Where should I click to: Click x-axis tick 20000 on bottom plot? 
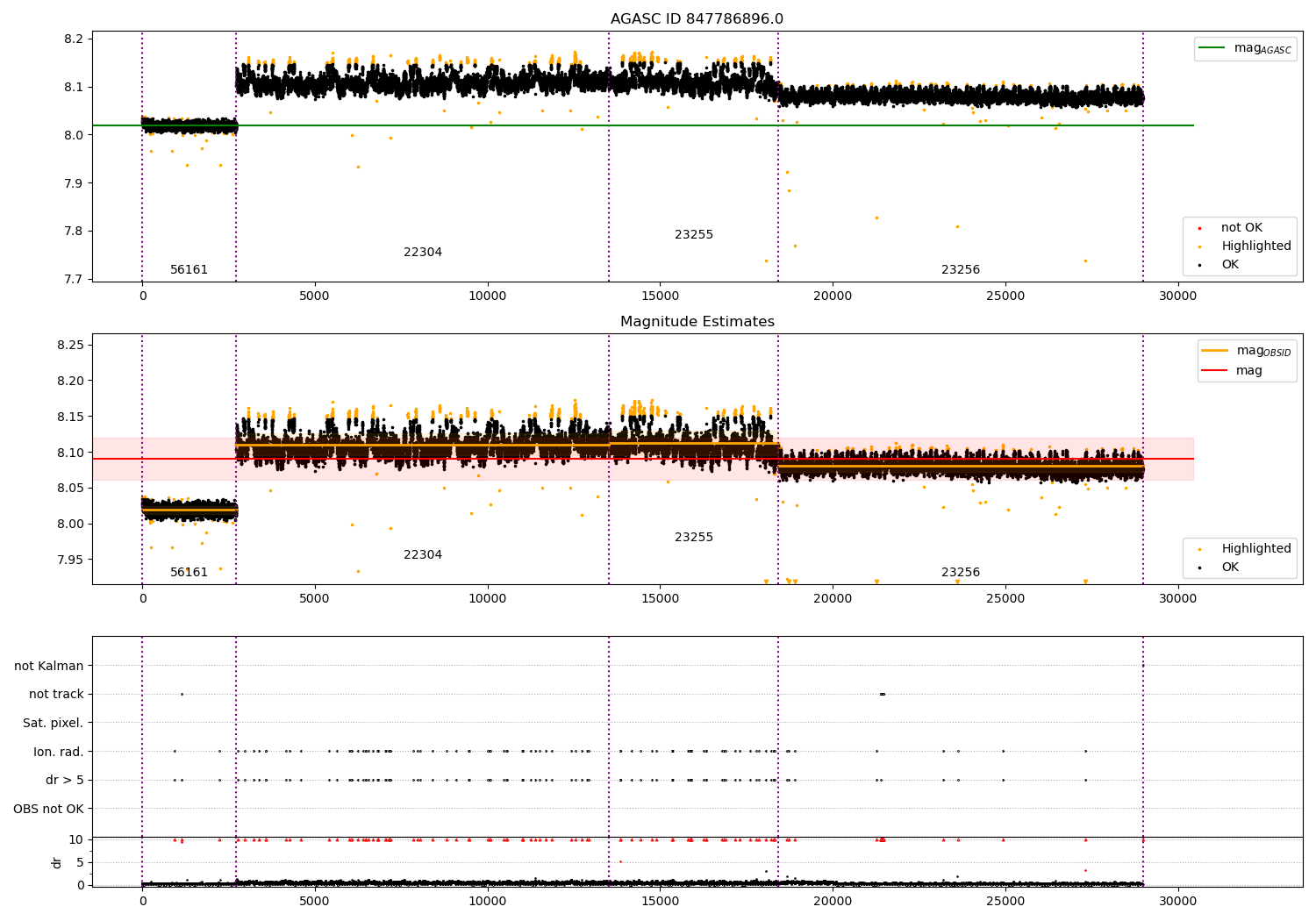(833, 901)
